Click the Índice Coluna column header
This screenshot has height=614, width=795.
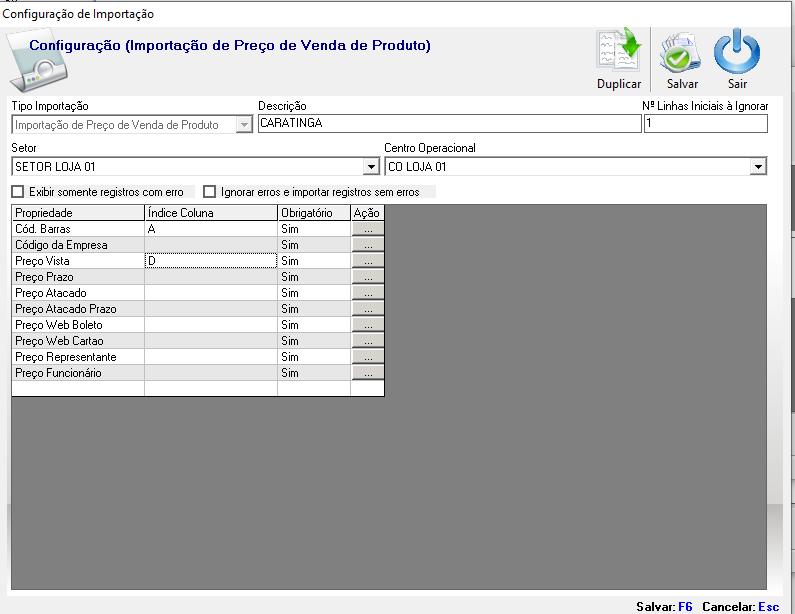[211, 212]
